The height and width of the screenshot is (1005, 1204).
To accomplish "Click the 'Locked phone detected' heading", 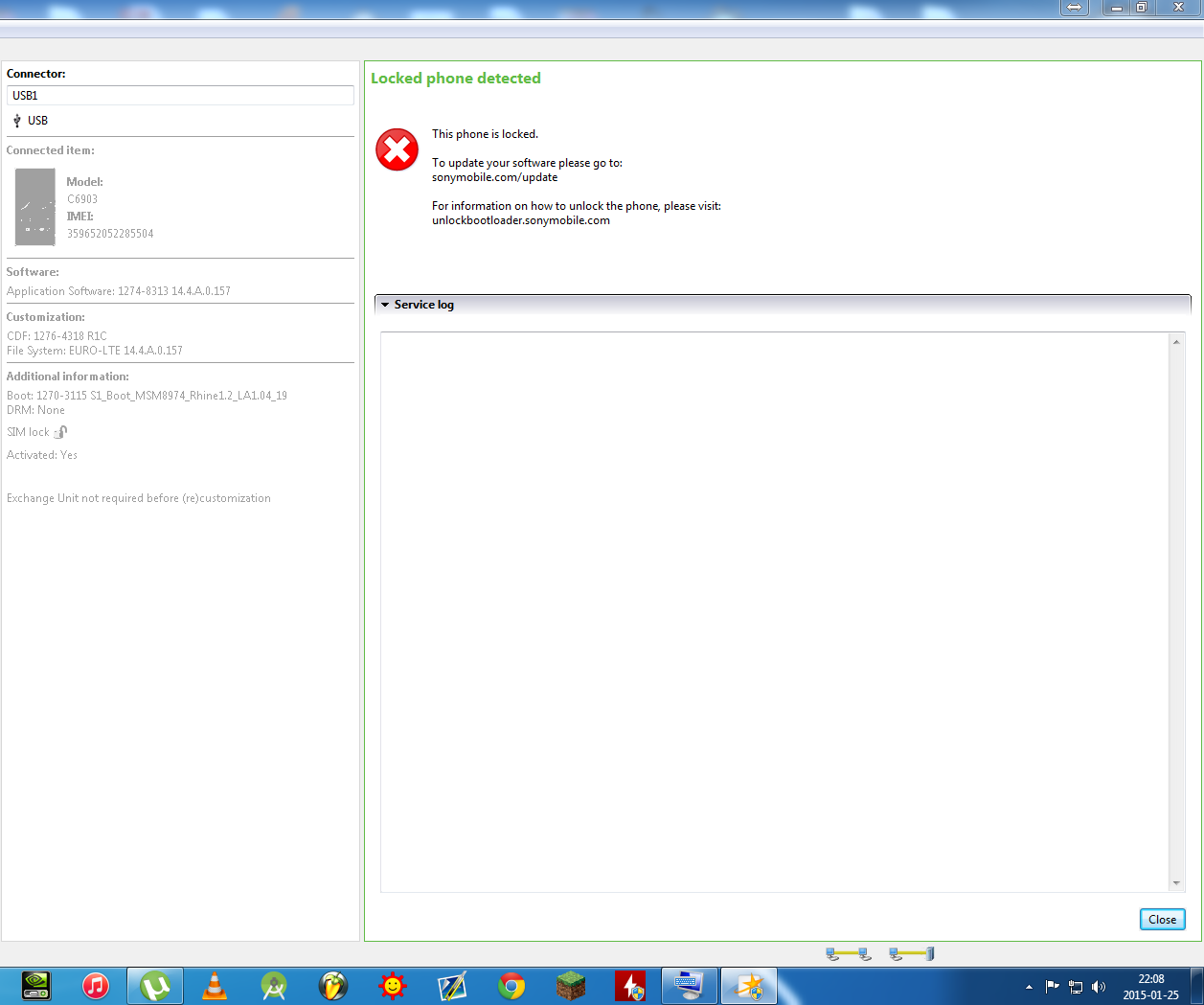I will click(456, 79).
